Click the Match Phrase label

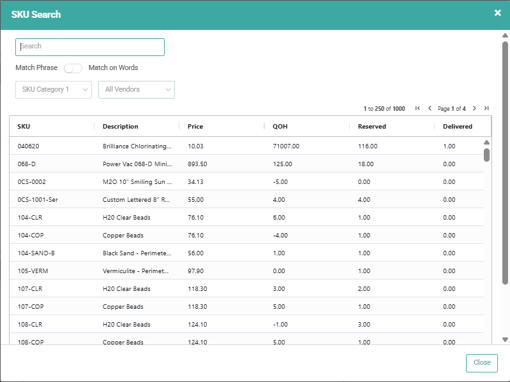tap(36, 68)
